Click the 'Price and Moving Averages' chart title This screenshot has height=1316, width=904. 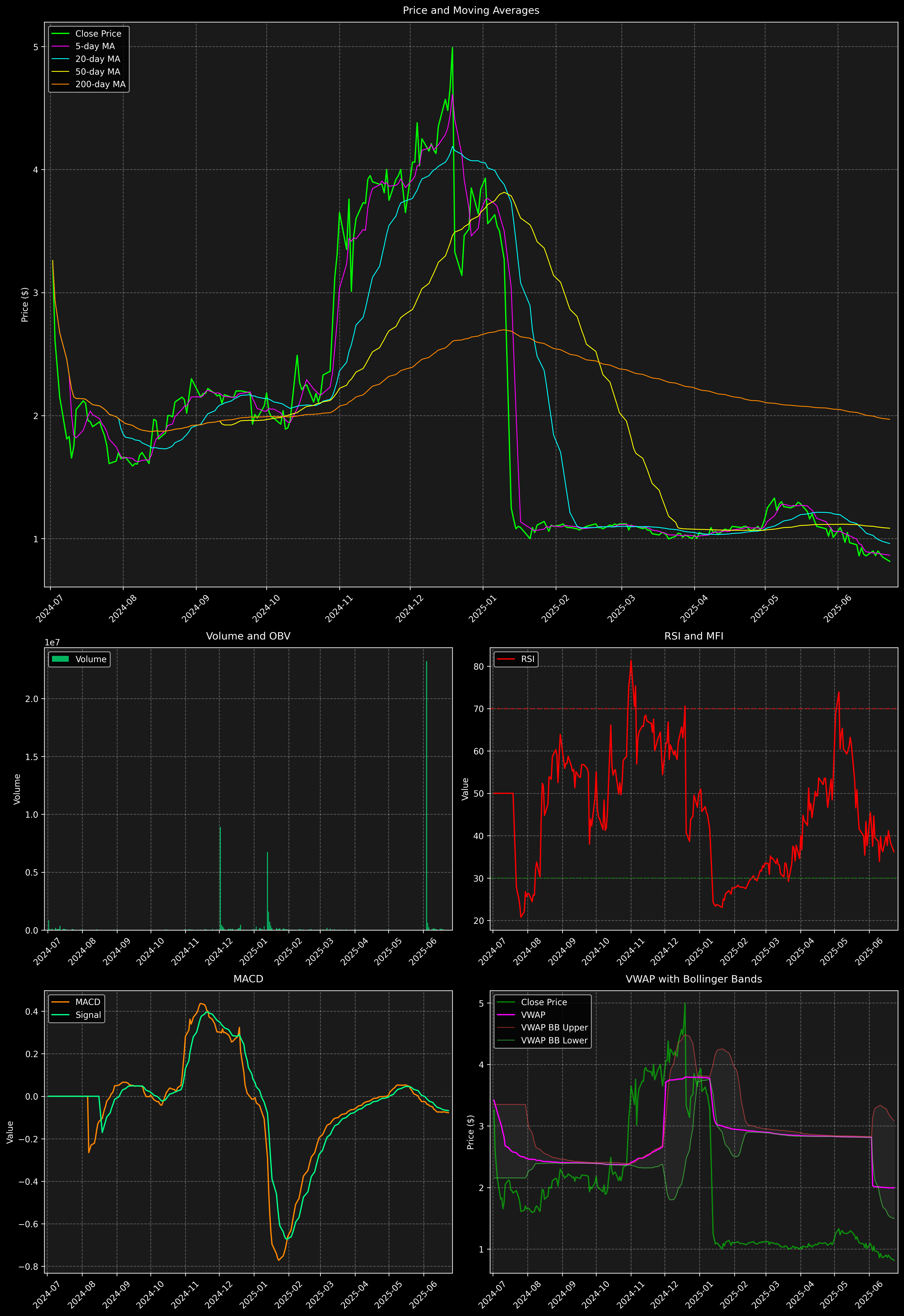coord(471,10)
